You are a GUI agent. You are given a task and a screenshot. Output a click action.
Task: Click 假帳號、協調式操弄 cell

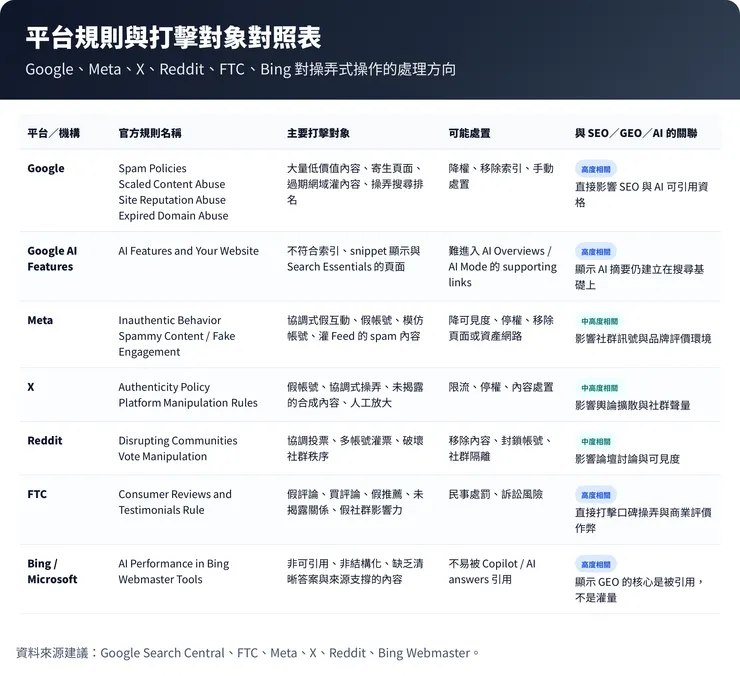[x=355, y=395]
